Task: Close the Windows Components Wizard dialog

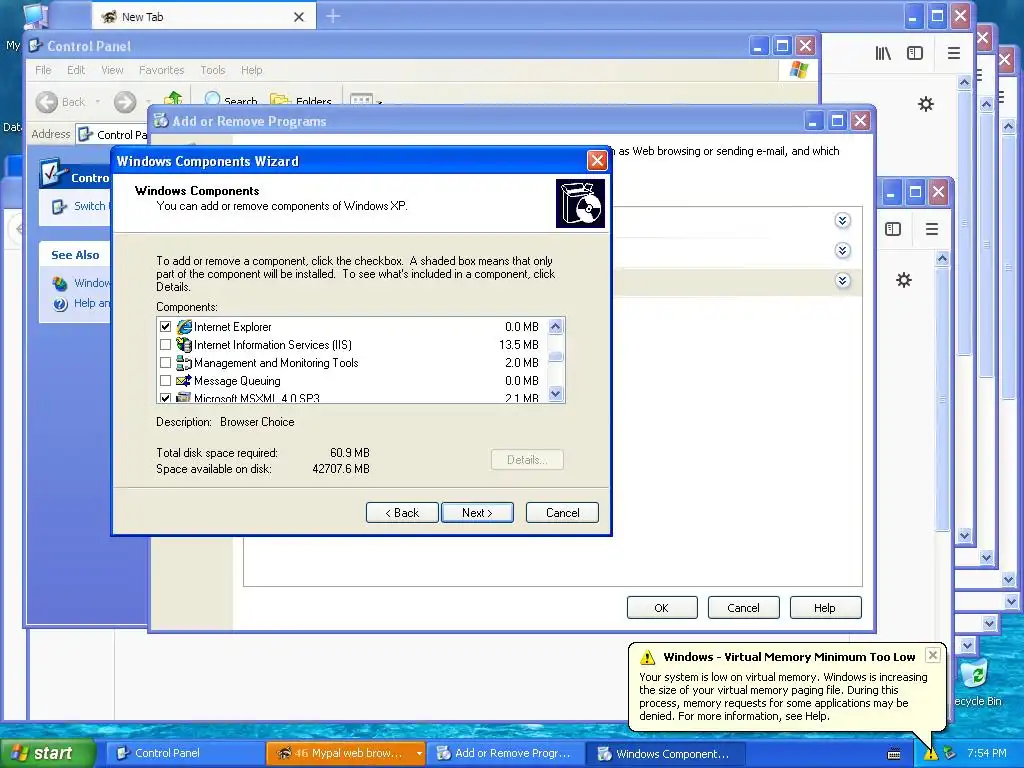Action: pos(597,161)
